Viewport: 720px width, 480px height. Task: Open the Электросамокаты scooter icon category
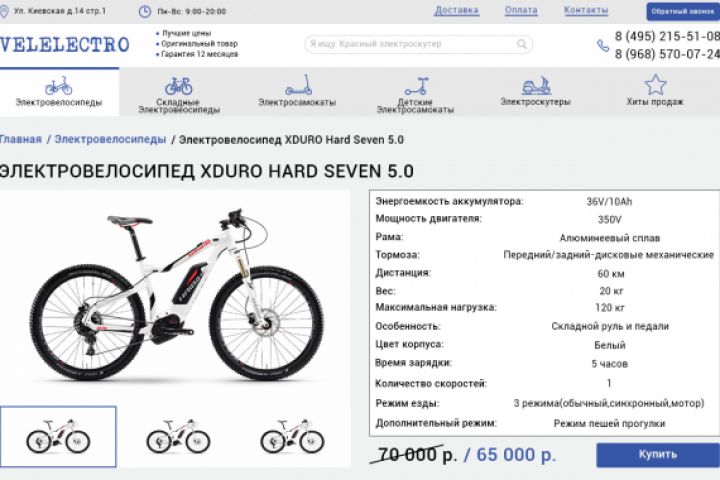click(x=298, y=85)
